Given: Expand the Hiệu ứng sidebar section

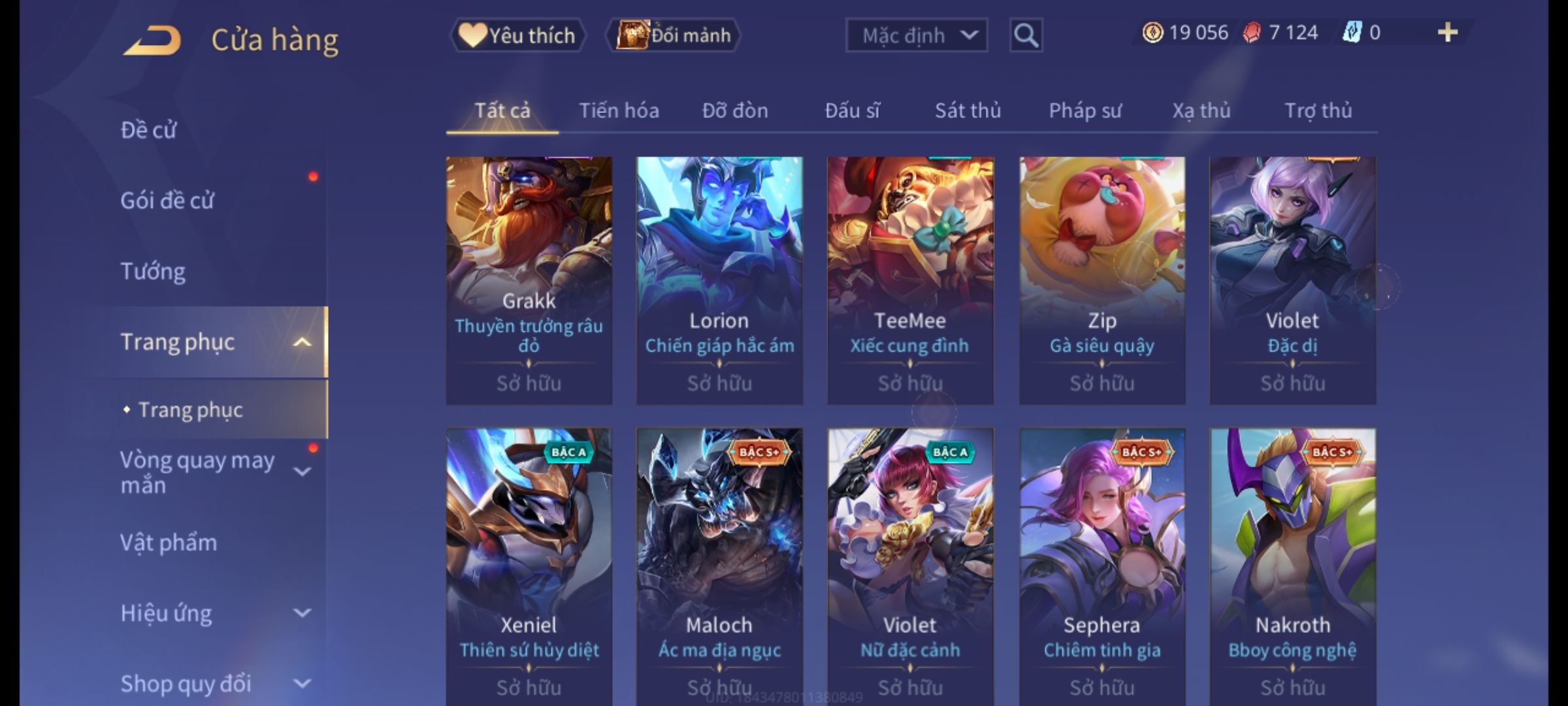Looking at the screenshot, I should [301, 613].
